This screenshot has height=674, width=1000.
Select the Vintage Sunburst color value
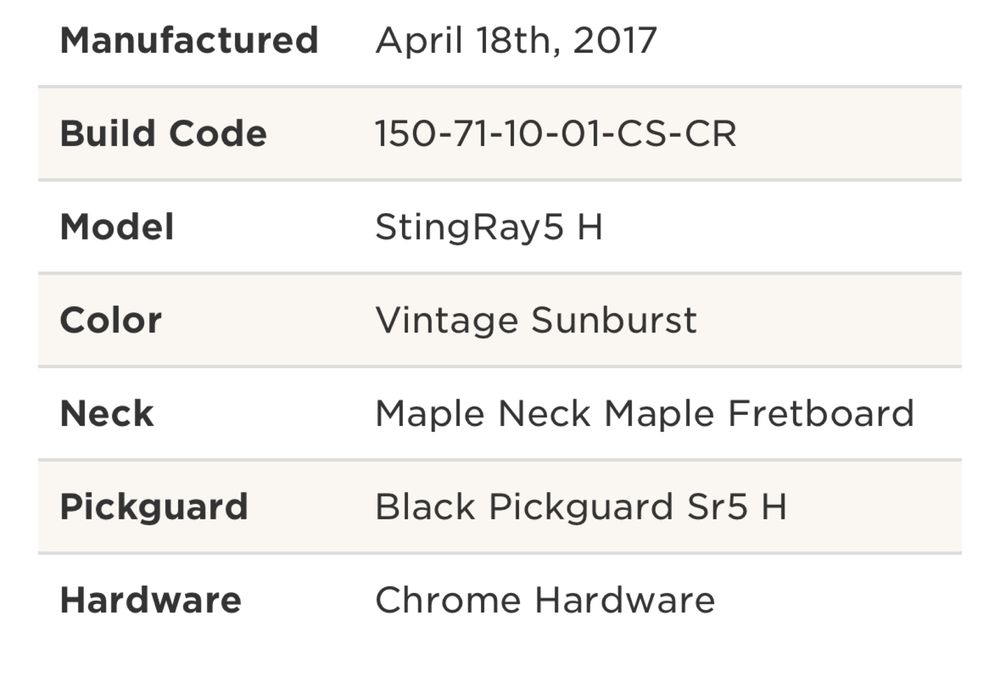(536, 320)
